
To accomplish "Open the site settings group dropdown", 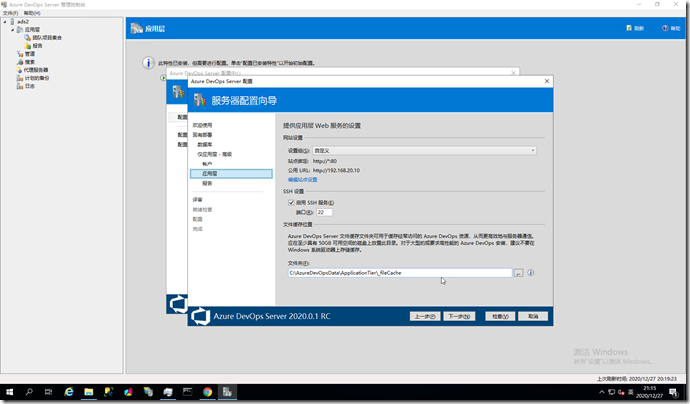I will coord(424,151).
